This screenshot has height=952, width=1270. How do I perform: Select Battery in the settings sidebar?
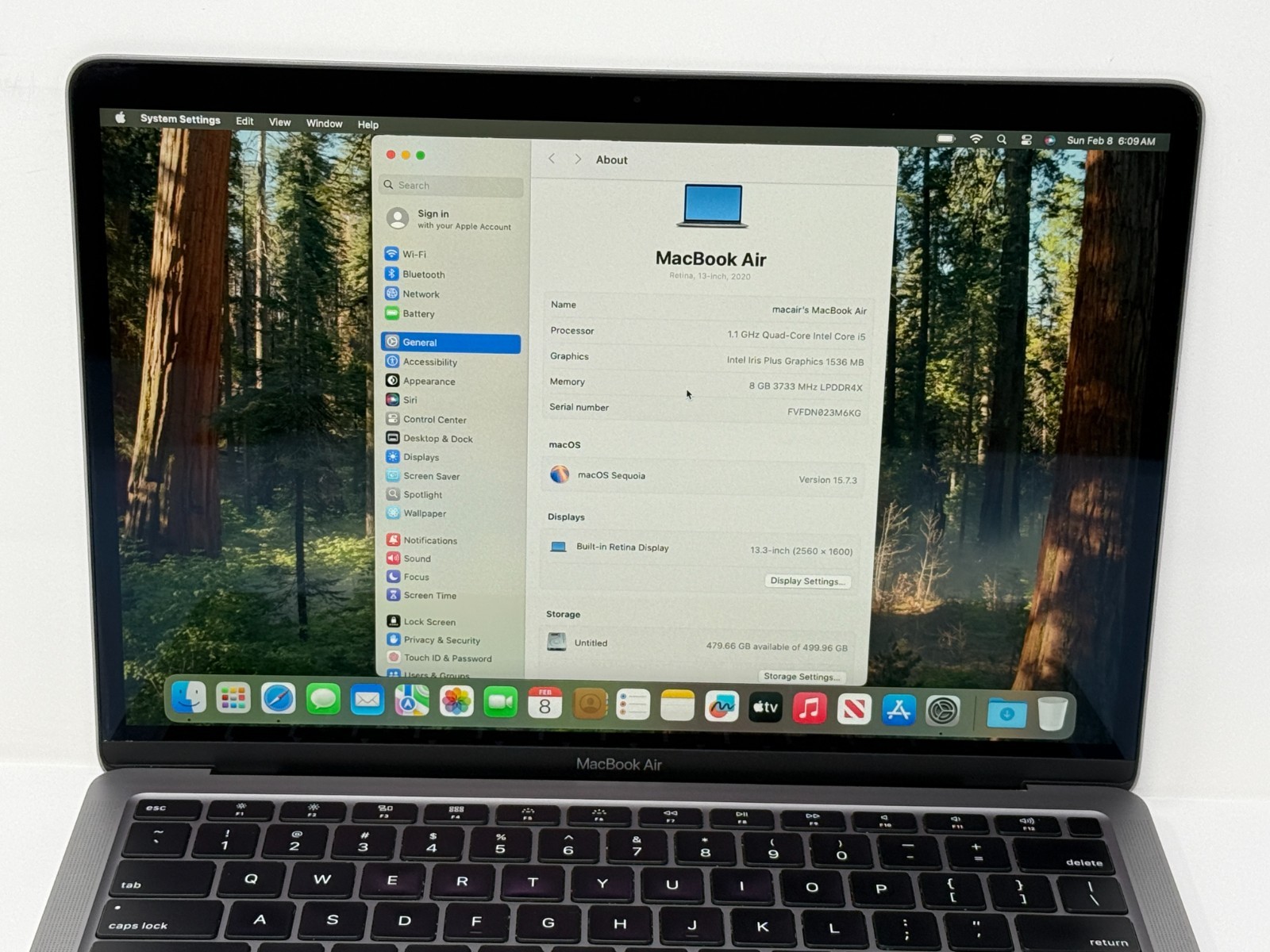451,313
